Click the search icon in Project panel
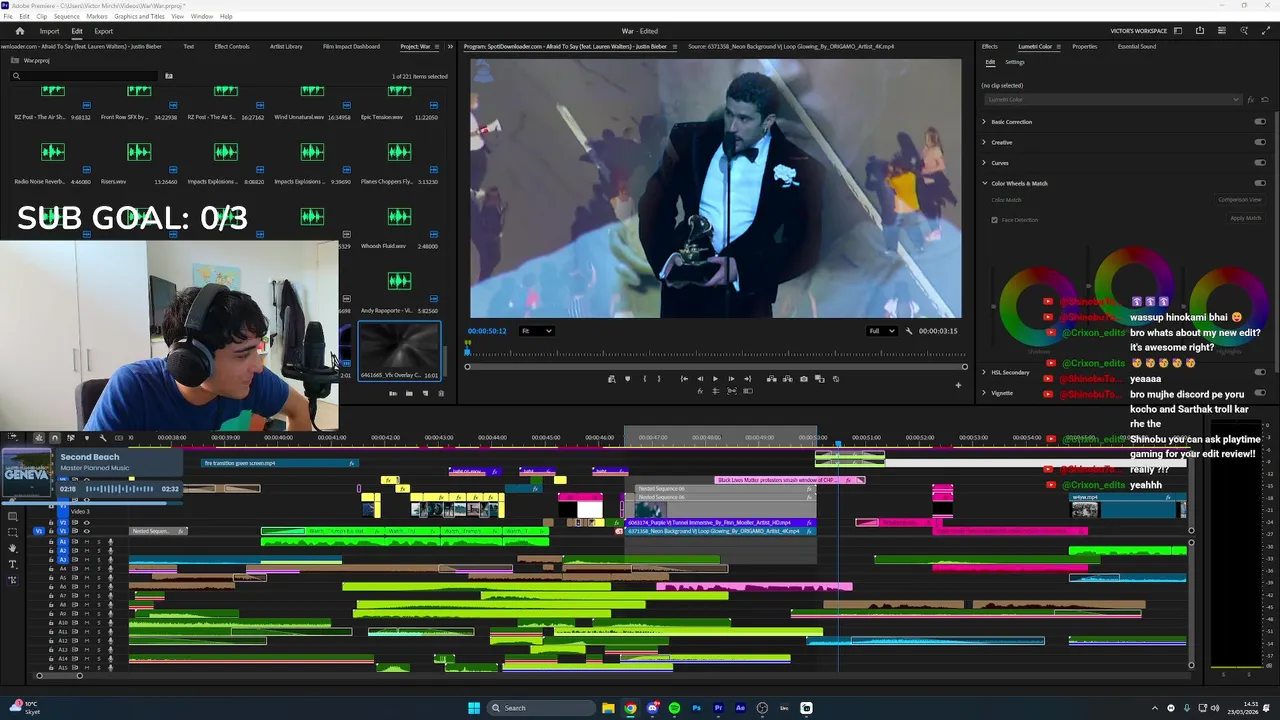The width and height of the screenshot is (1280, 720). [x=16, y=76]
